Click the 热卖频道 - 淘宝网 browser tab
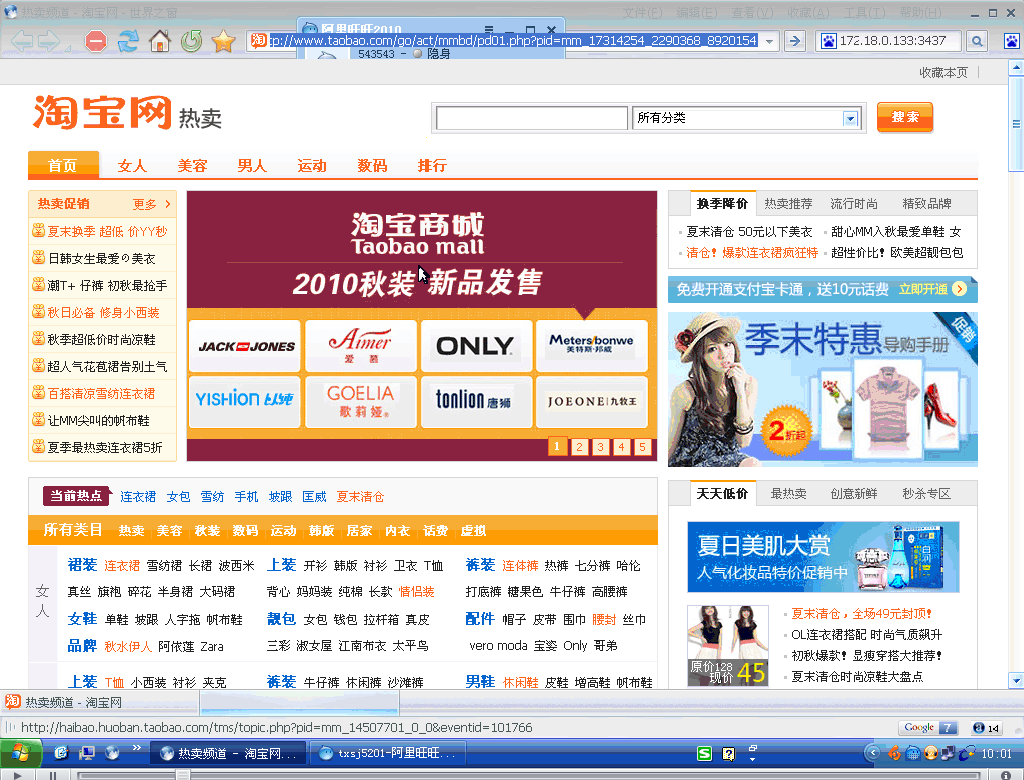 pos(99,702)
